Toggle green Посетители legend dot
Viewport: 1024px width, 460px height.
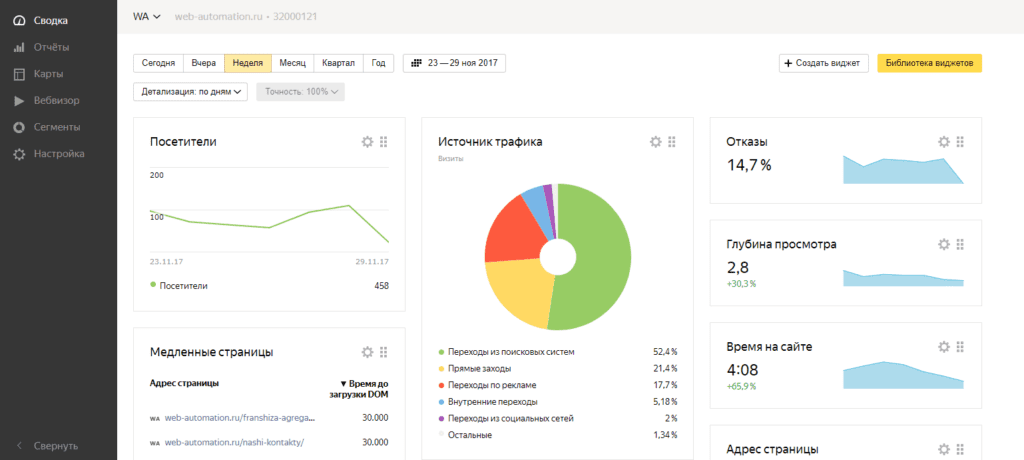(x=153, y=285)
